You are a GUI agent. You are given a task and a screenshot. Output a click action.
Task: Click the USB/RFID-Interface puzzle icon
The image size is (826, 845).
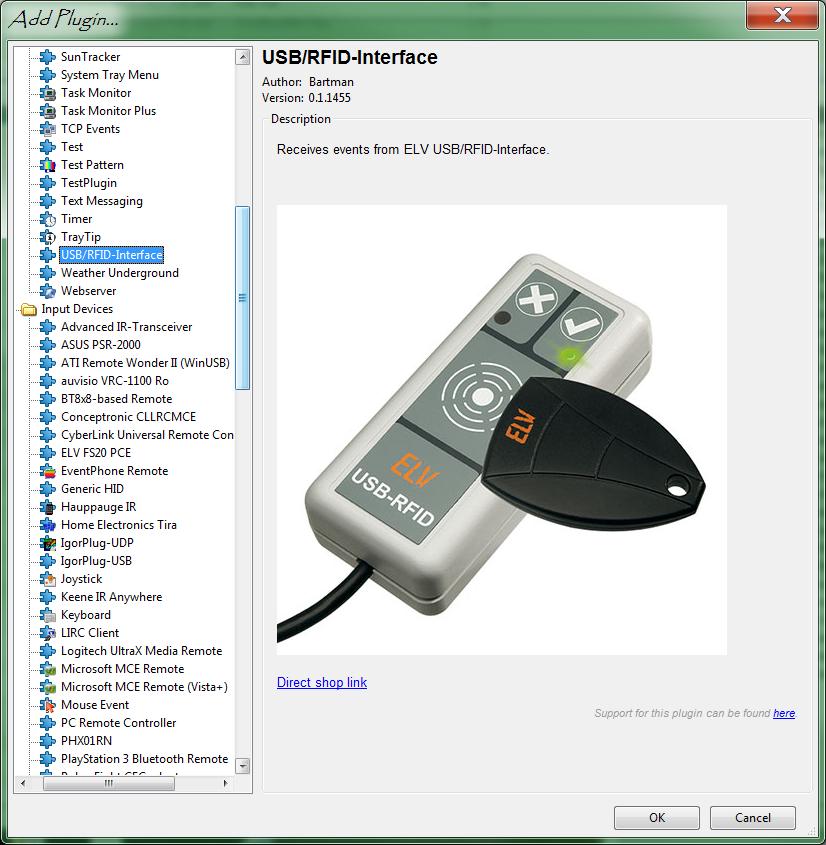point(48,255)
